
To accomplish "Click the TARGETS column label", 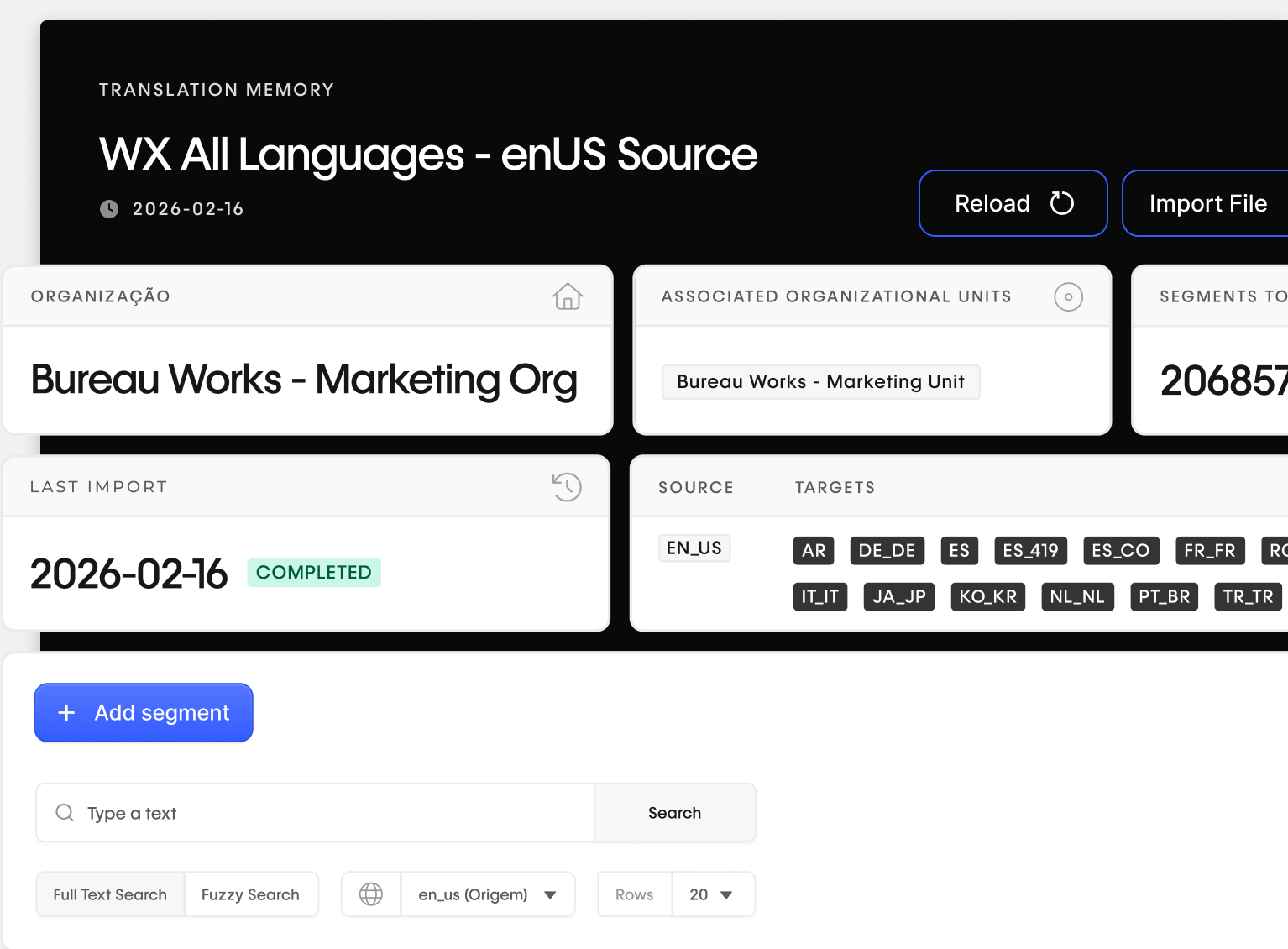I will (x=835, y=488).
